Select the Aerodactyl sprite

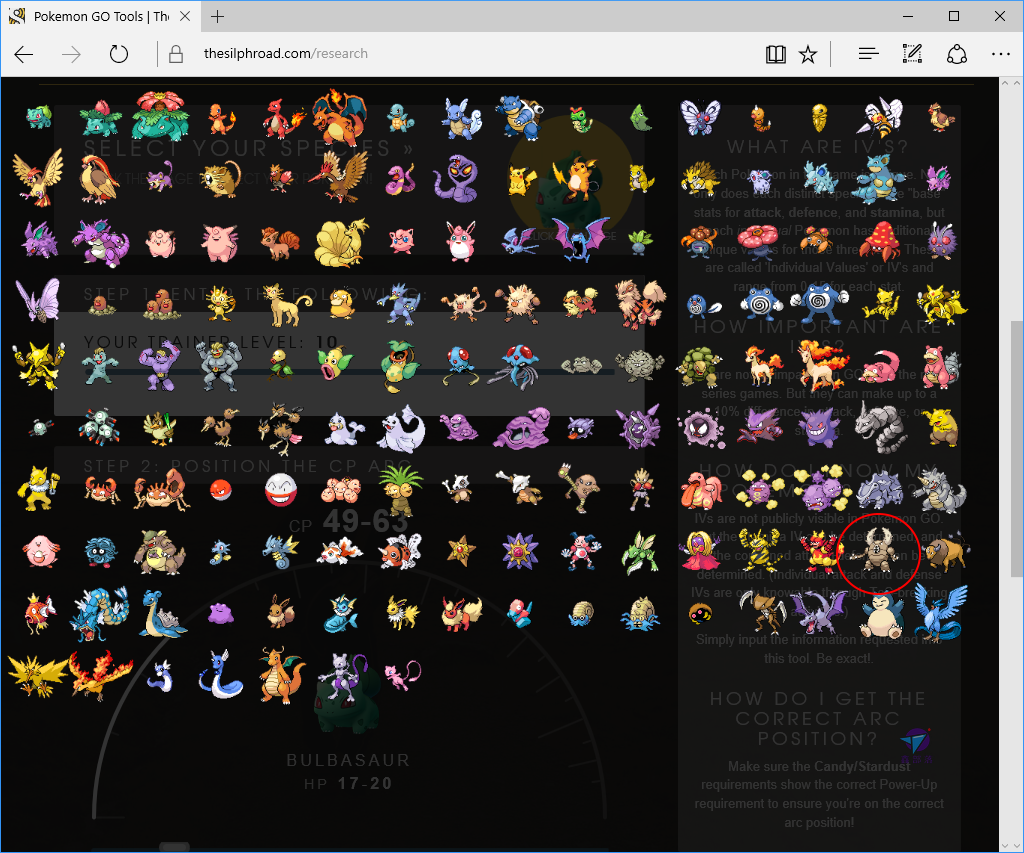[818, 615]
